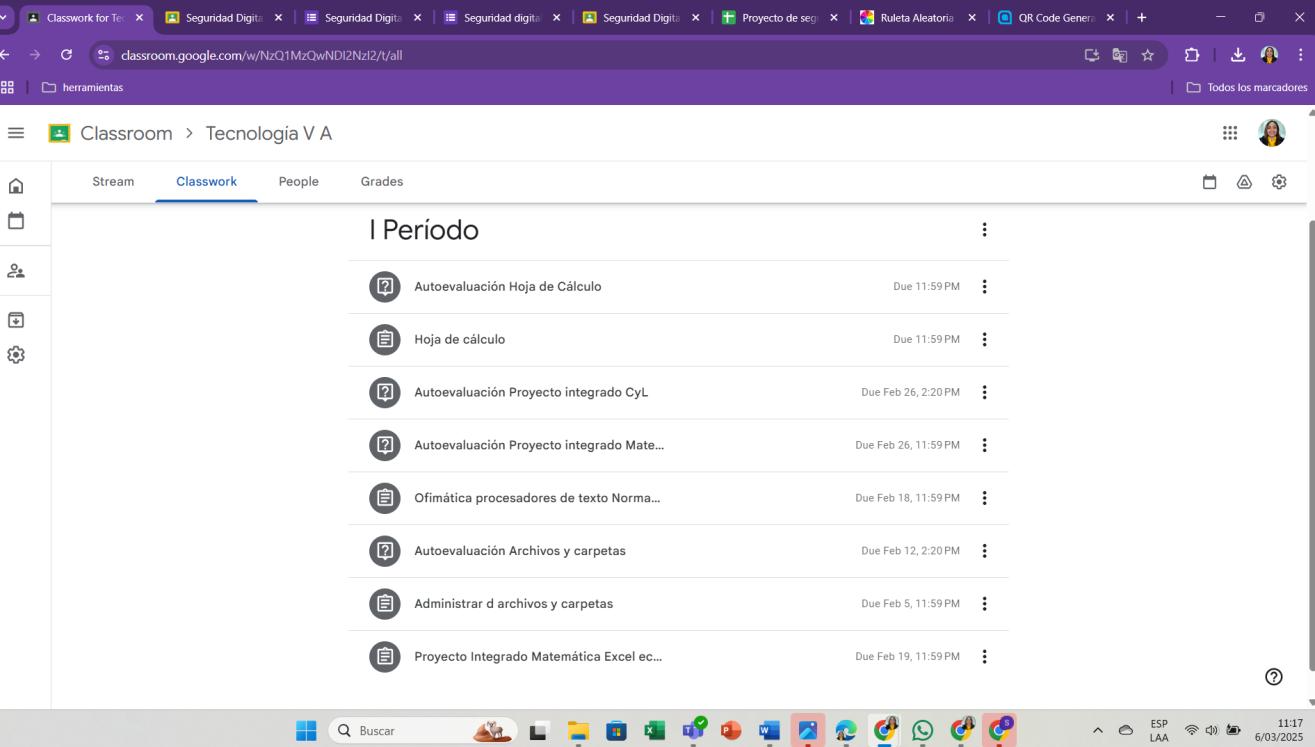Click the browser address bar URL

coord(262,56)
